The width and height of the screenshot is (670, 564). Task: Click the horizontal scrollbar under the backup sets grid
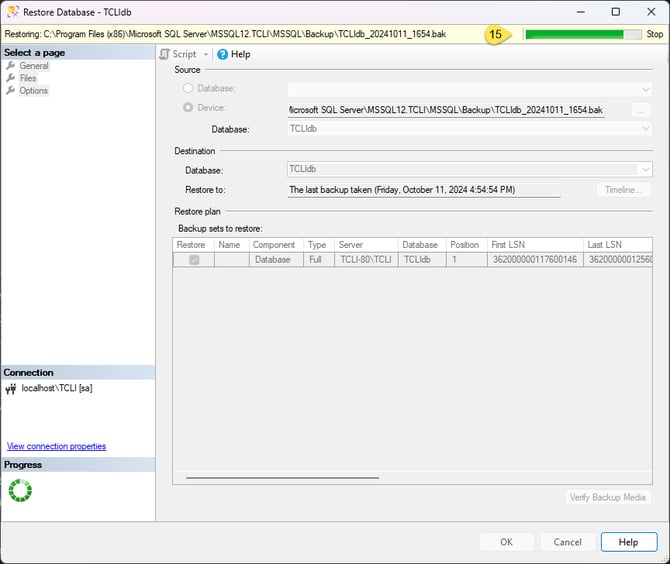[282, 478]
